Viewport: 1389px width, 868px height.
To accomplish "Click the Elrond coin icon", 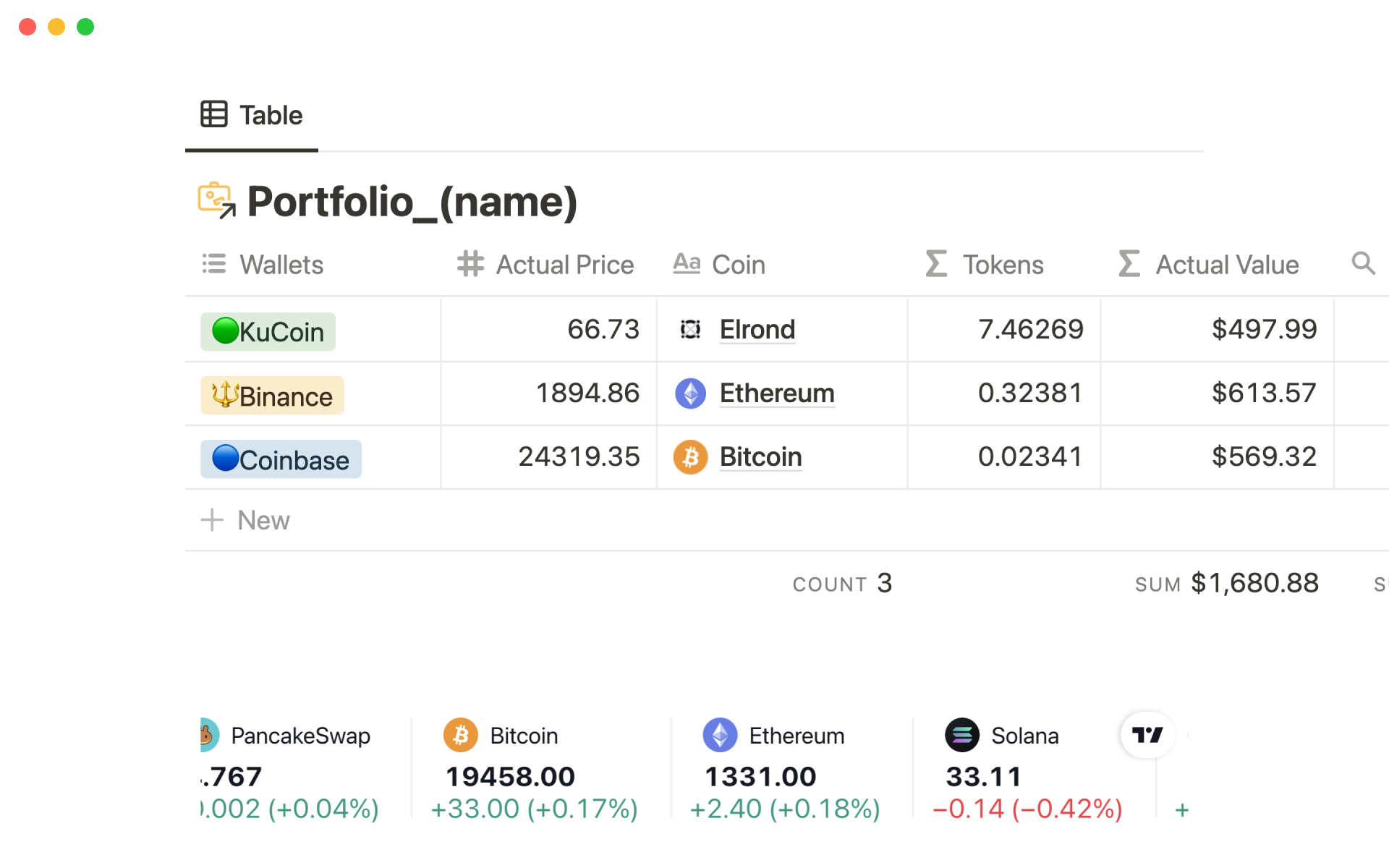I will [691, 329].
